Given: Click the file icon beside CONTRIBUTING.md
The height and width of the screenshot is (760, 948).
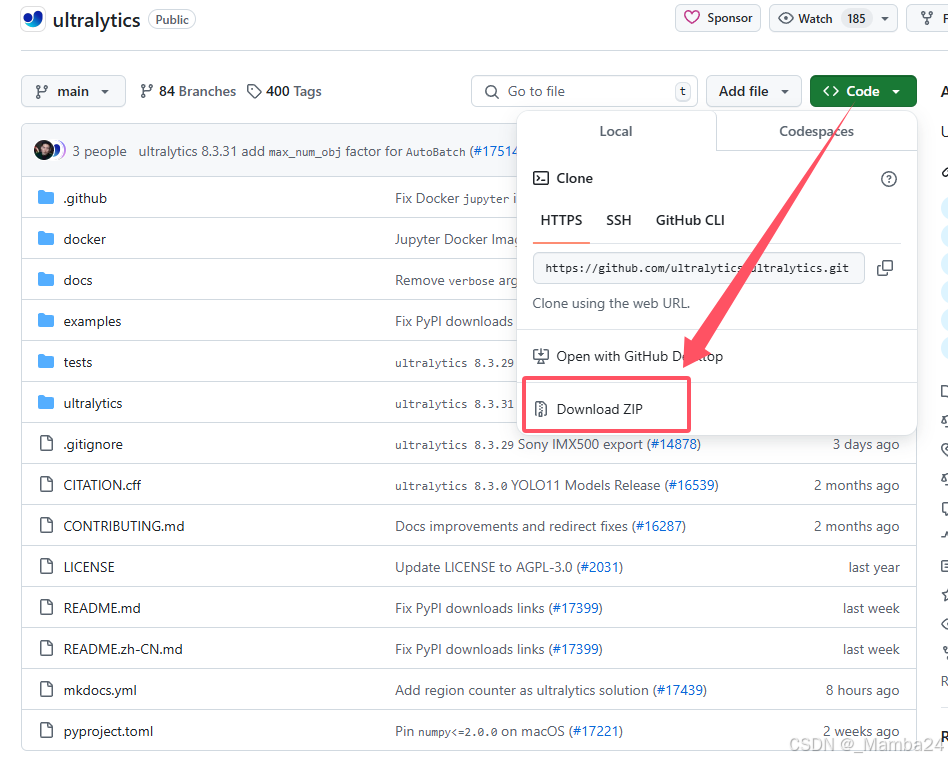Looking at the screenshot, I should [46, 525].
